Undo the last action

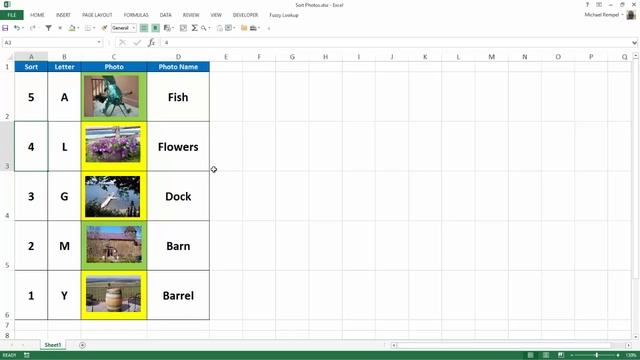(x=17, y=28)
